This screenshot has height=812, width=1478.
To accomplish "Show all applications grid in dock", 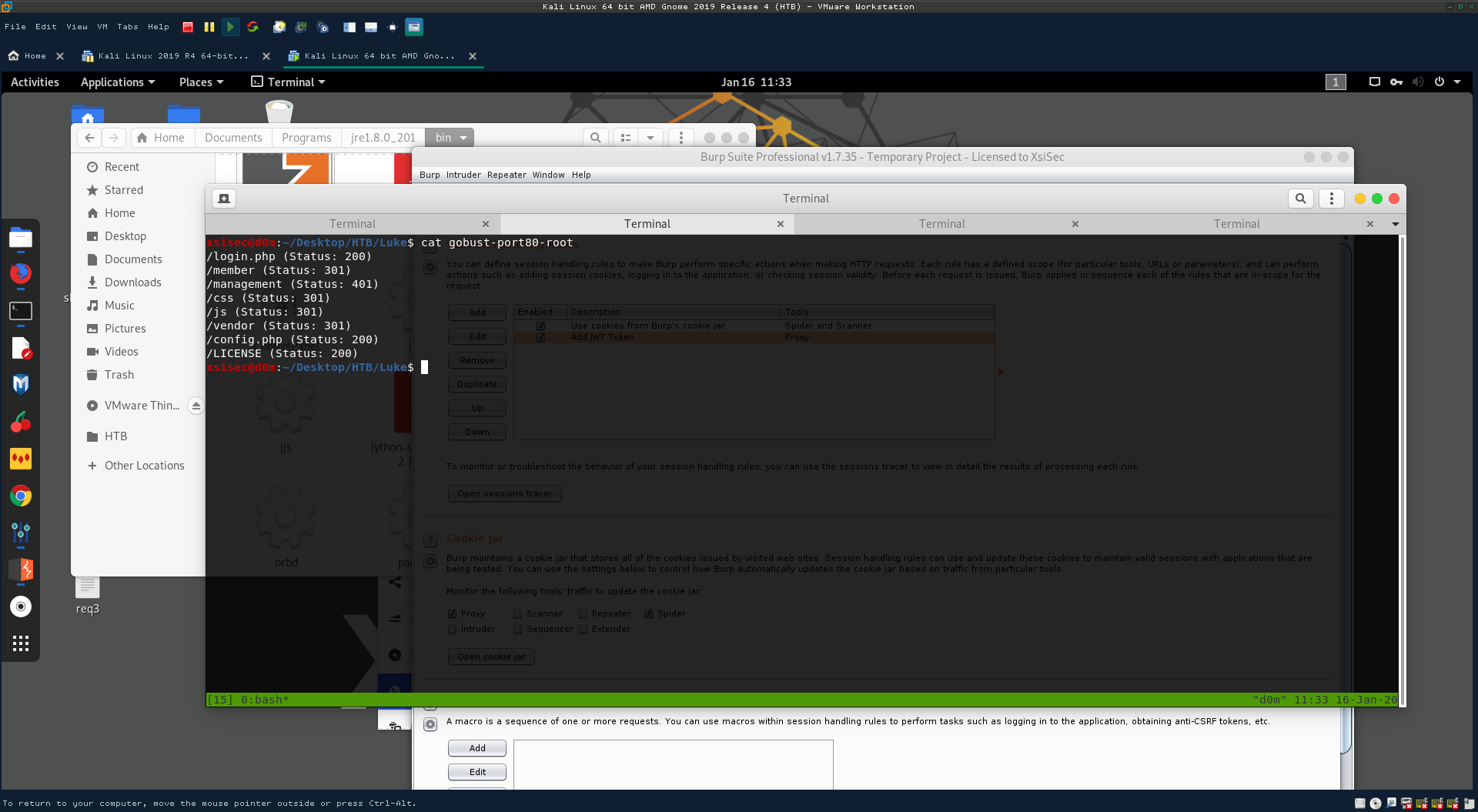I will [x=21, y=643].
